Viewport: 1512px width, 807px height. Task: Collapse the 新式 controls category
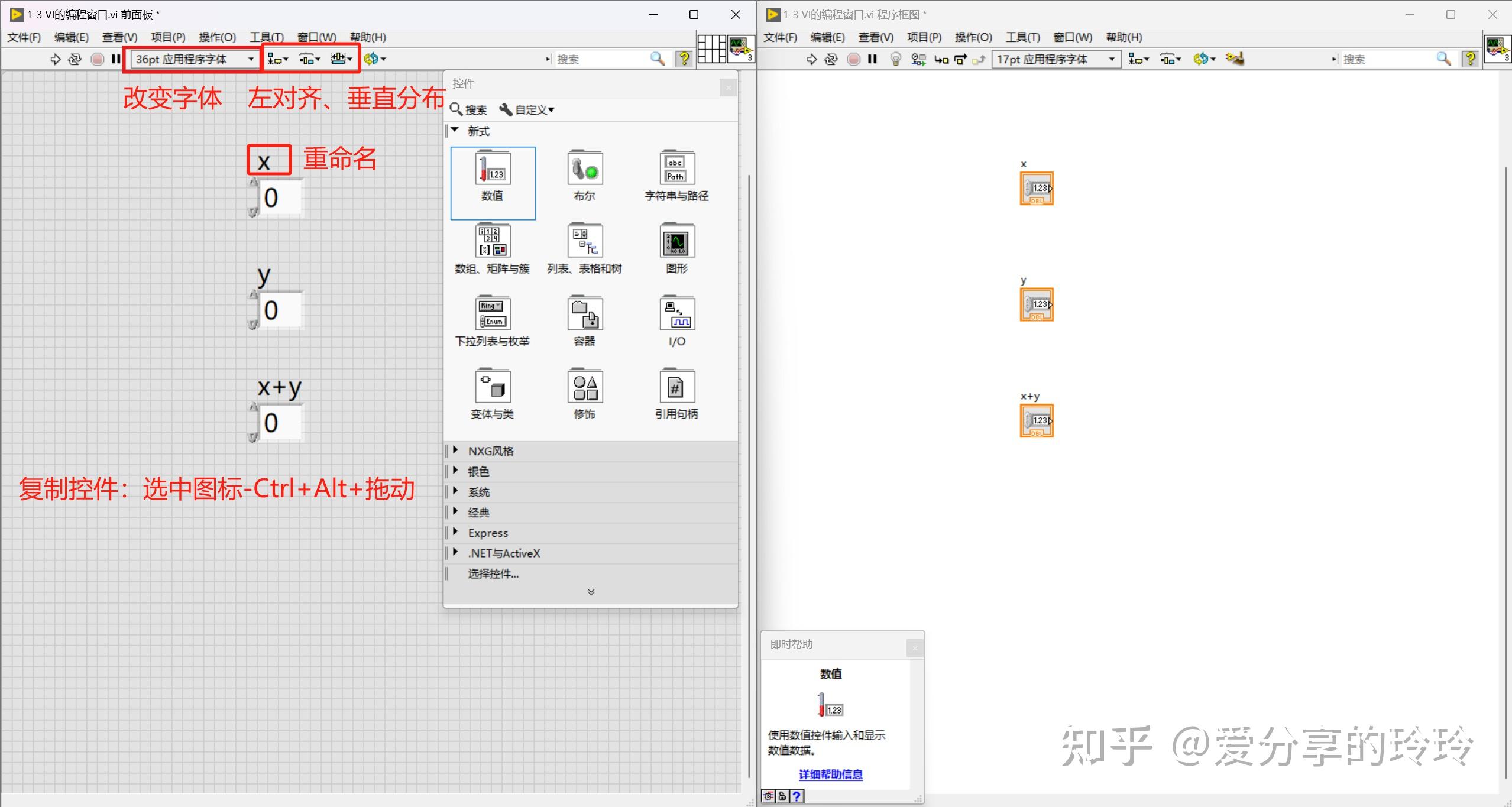click(x=454, y=131)
